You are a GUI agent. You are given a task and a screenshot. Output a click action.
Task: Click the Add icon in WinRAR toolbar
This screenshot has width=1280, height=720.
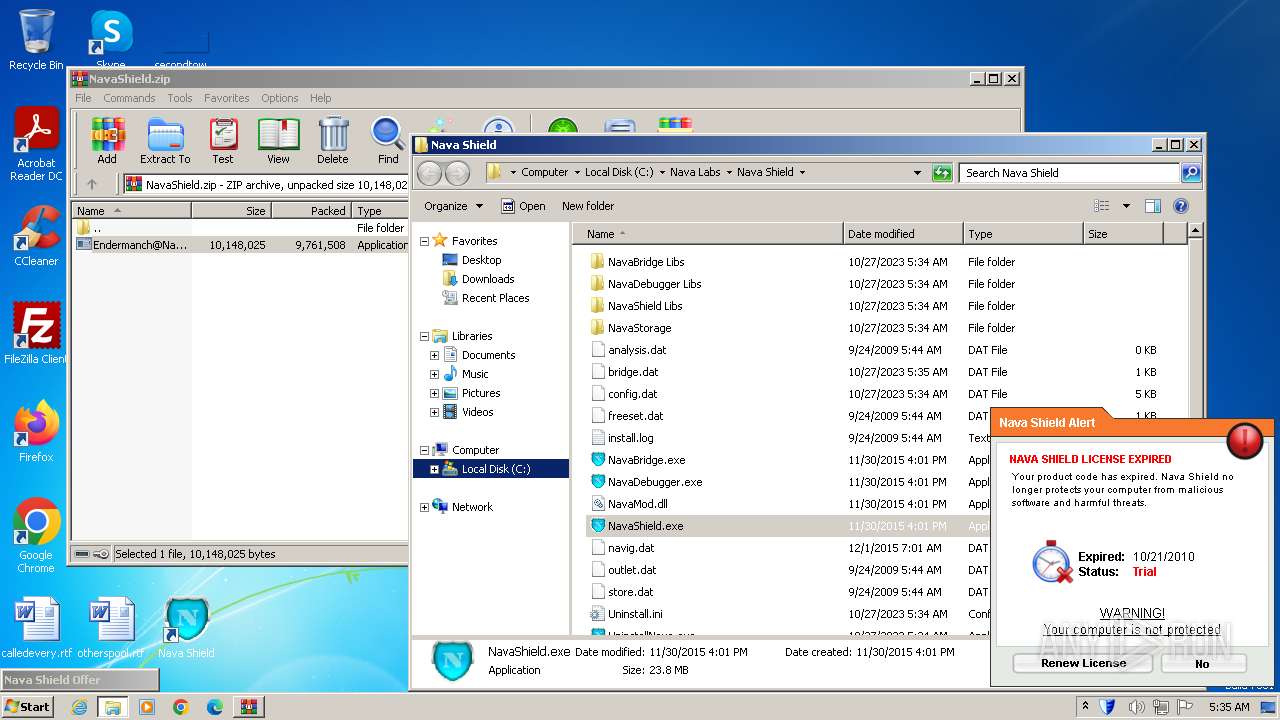coord(107,141)
